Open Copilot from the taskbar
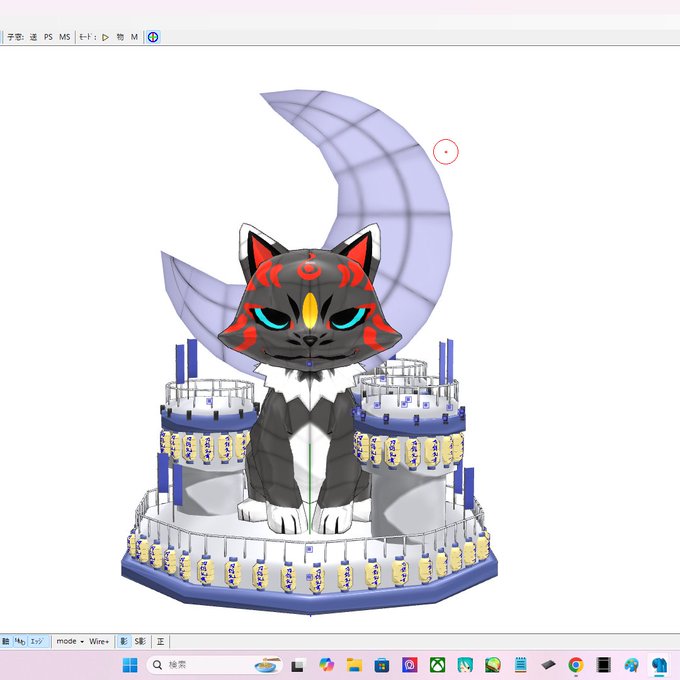 [326, 665]
